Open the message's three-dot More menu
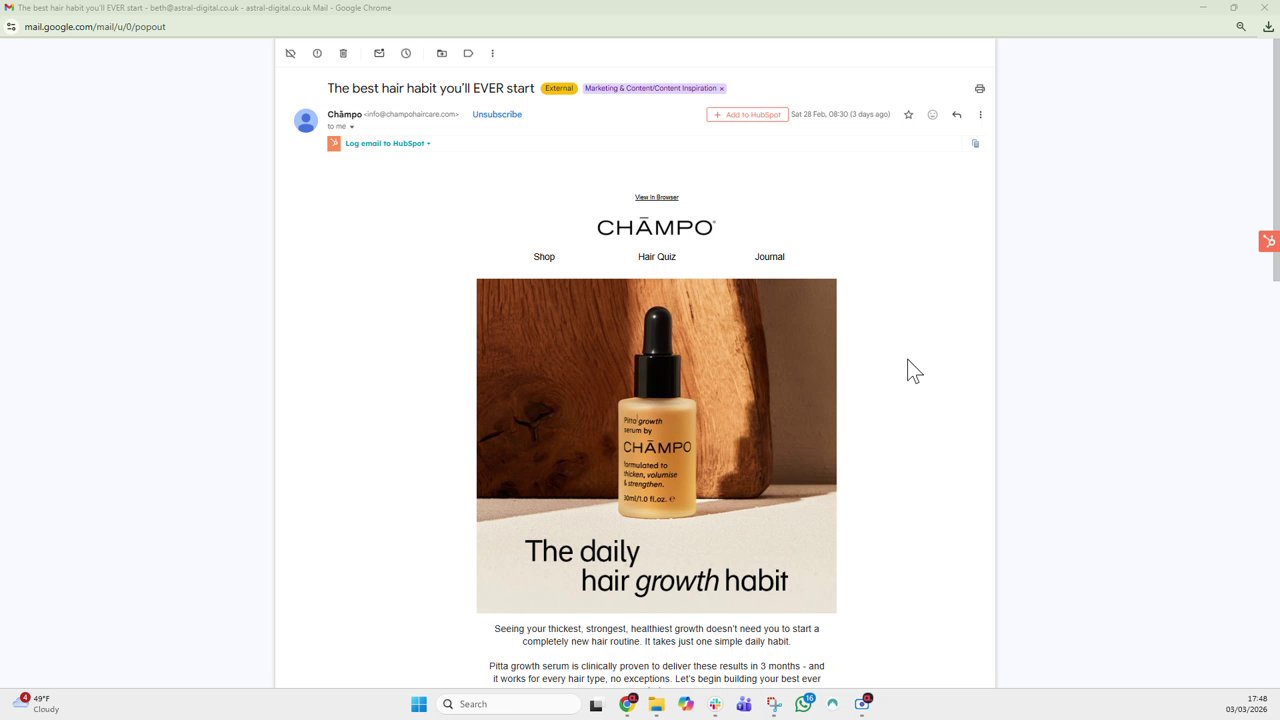This screenshot has width=1280, height=720. (980, 115)
